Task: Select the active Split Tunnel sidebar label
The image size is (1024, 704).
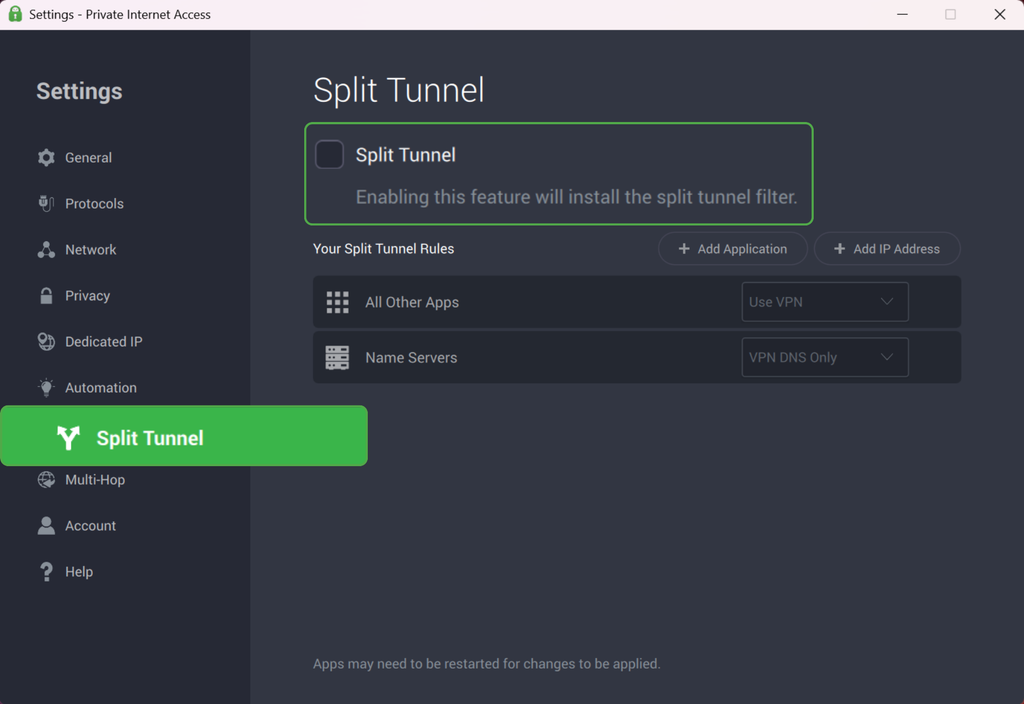Action: pos(150,438)
